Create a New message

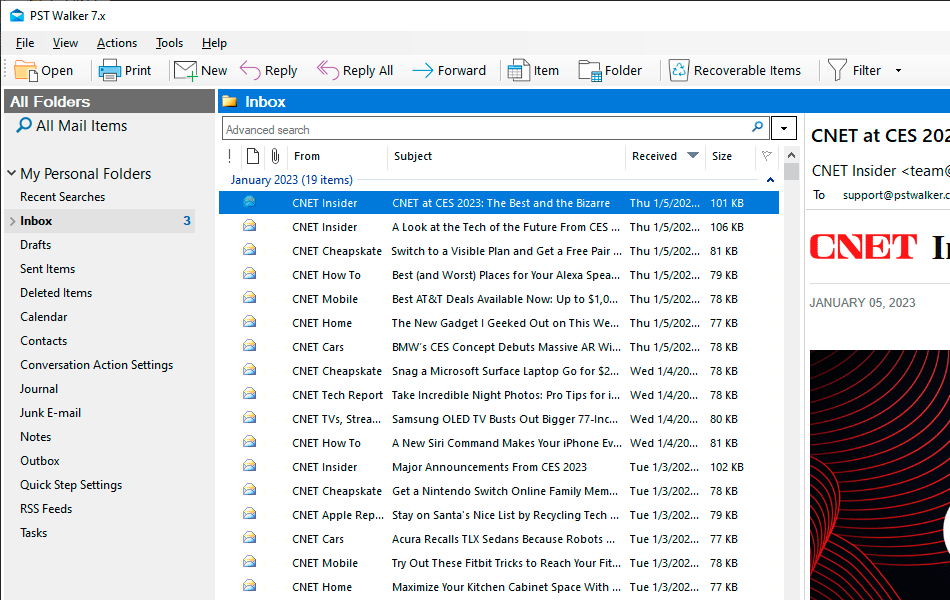point(201,71)
